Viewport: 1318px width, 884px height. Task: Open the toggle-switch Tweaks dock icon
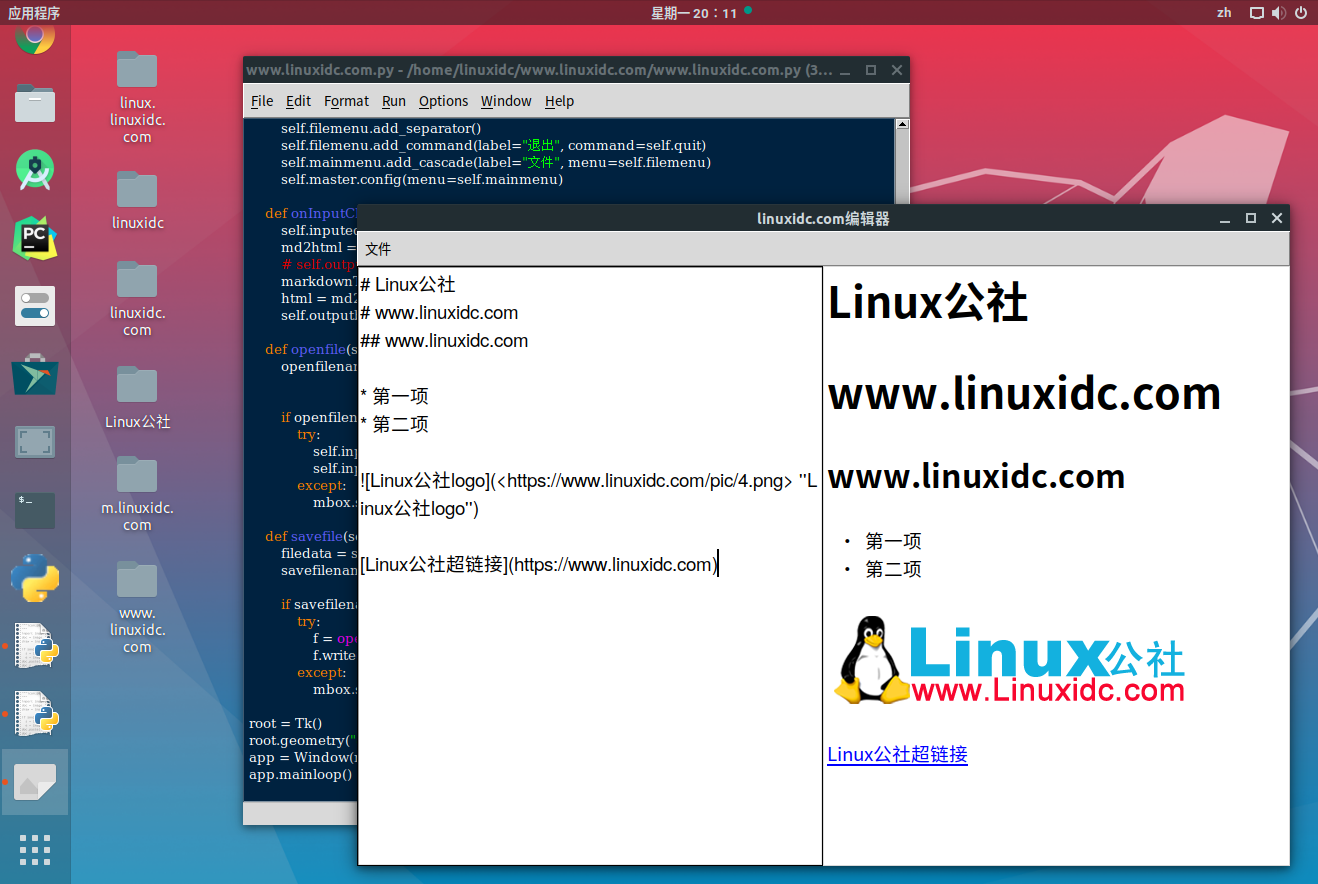pyautogui.click(x=35, y=306)
